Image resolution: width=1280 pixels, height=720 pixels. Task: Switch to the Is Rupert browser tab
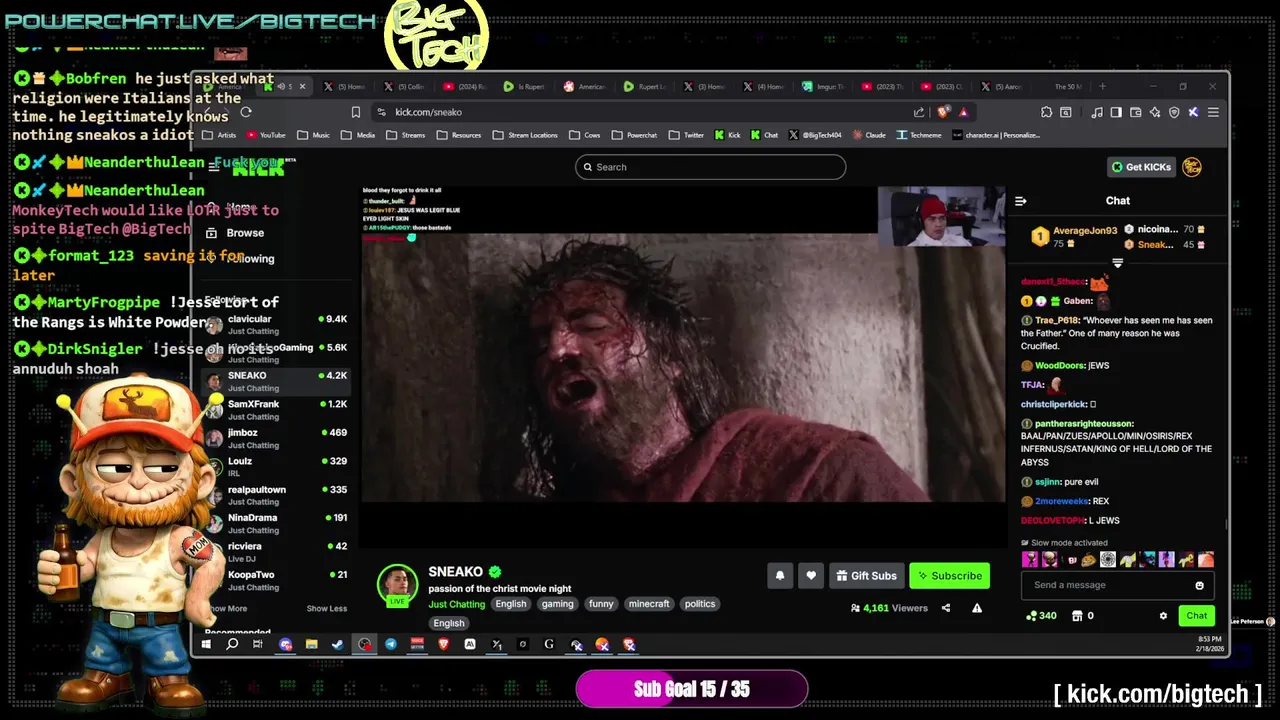tap(525, 86)
